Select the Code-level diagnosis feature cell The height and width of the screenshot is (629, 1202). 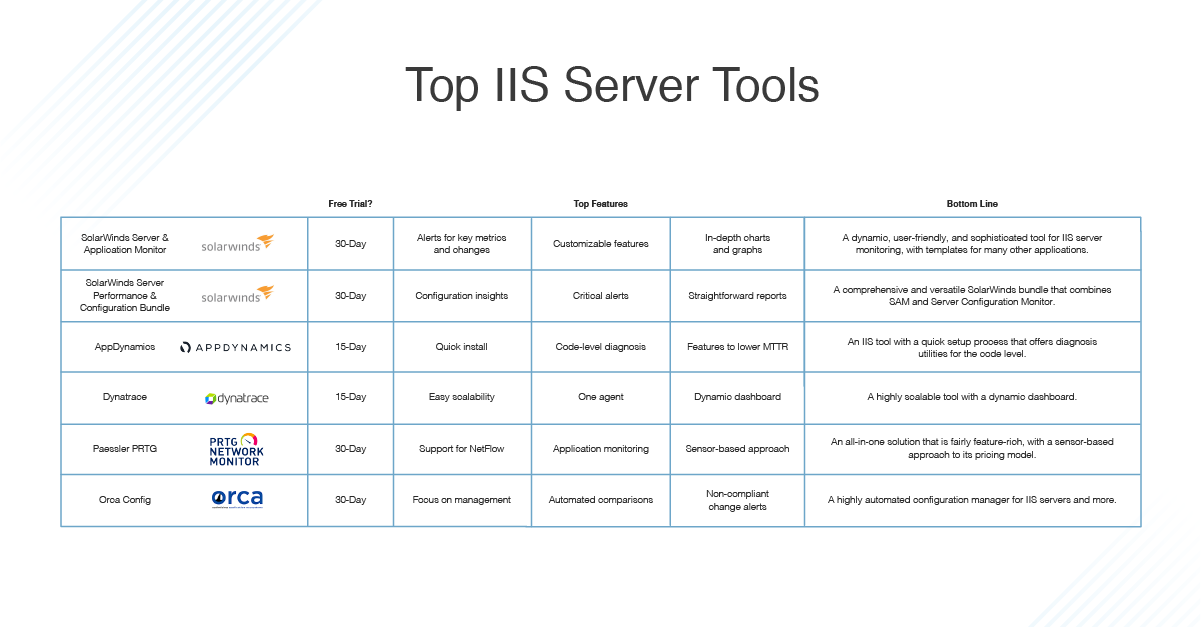tap(601, 347)
